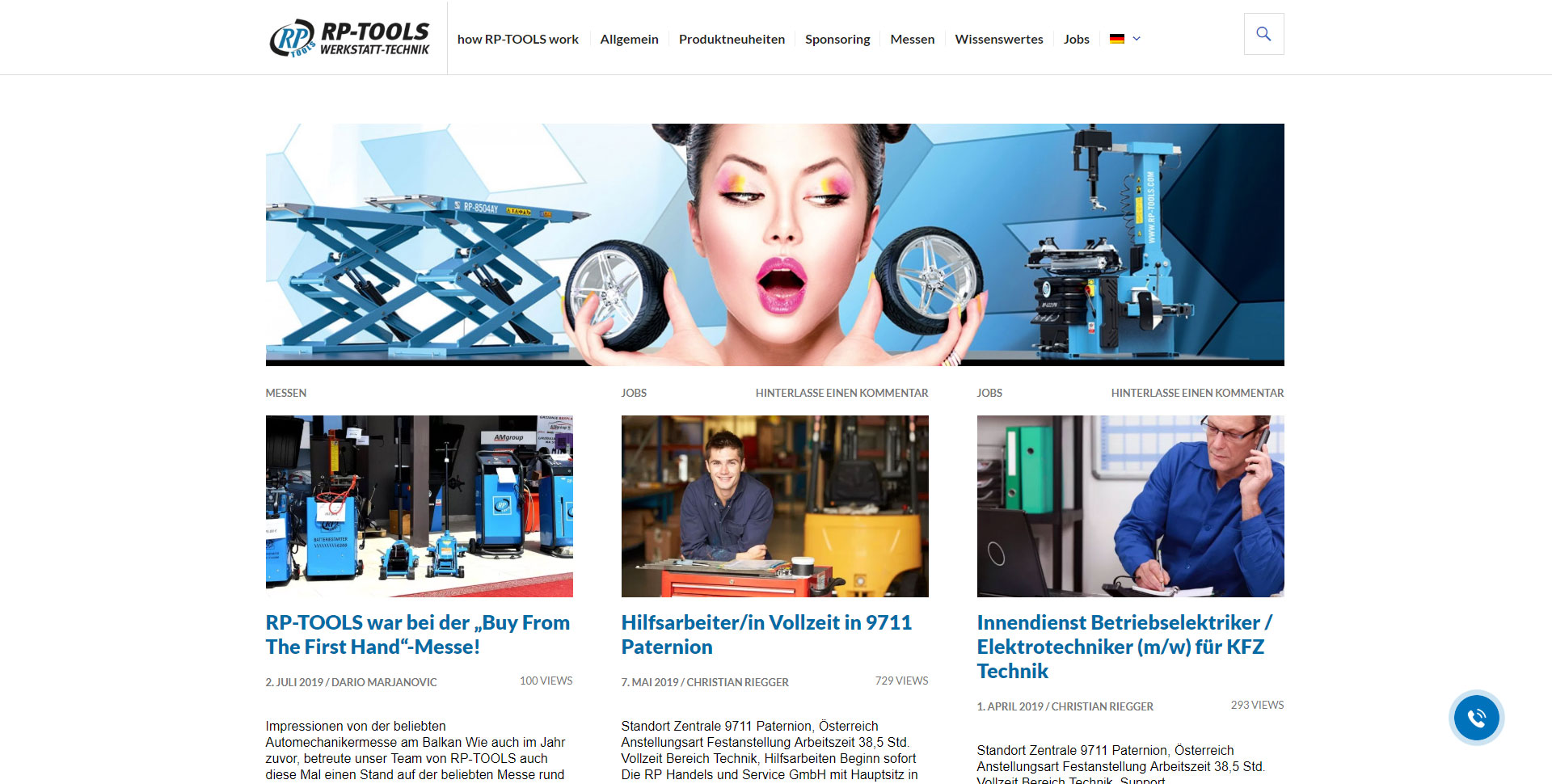Screen dimensions: 1552x784
Task: Open the Messen navigation item
Action: (x=913, y=39)
